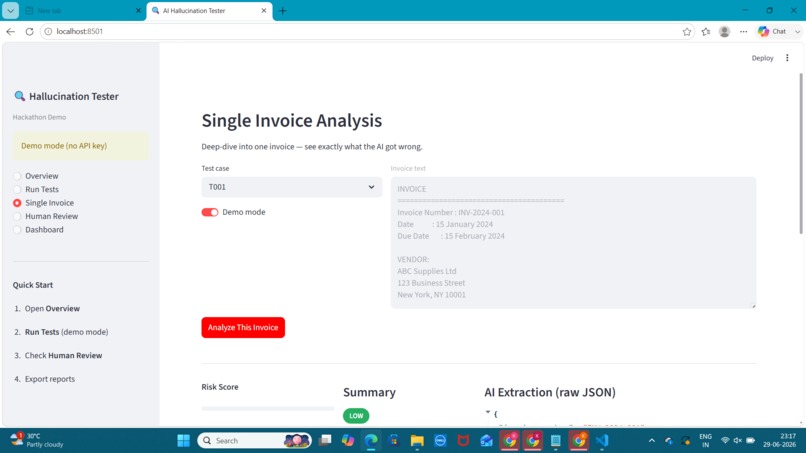Click the Run Tests (demo mode) step
The height and width of the screenshot is (453, 806).
[66, 332]
